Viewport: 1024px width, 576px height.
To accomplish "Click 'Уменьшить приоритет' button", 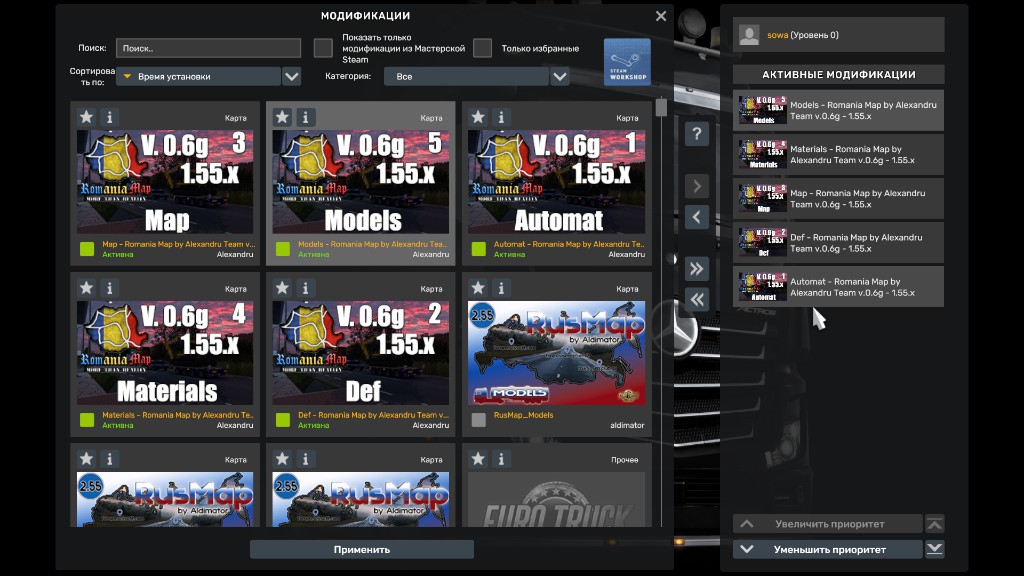I will coord(827,549).
